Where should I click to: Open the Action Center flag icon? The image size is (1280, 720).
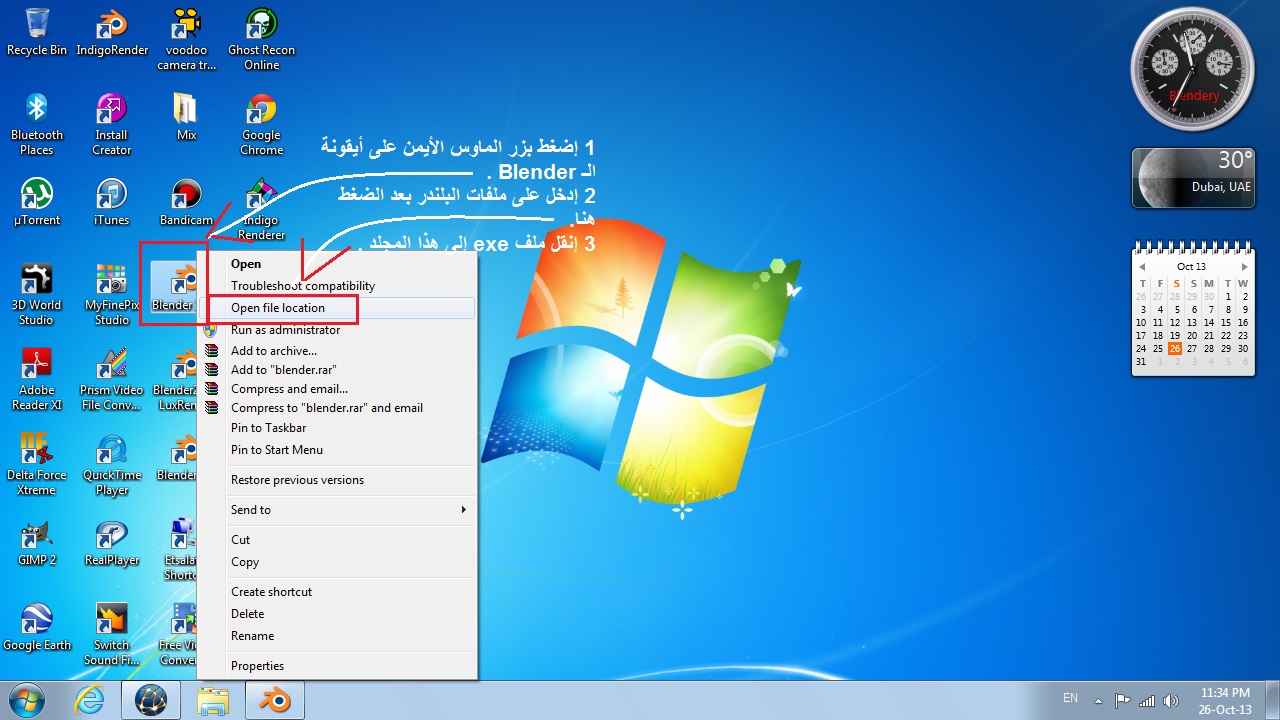click(x=1122, y=701)
